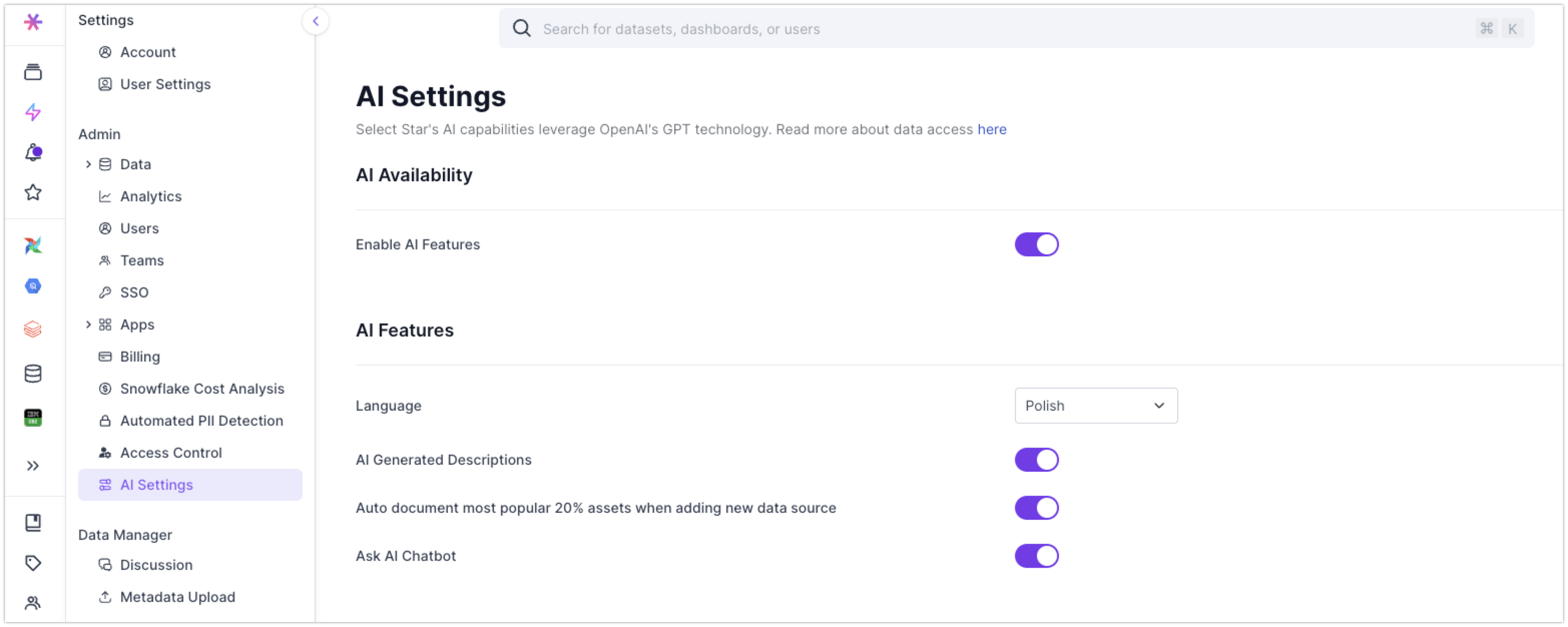Open Snowflake Cost Analysis settings page
Image resolution: width=1568 pixels, height=627 pixels.
201,389
